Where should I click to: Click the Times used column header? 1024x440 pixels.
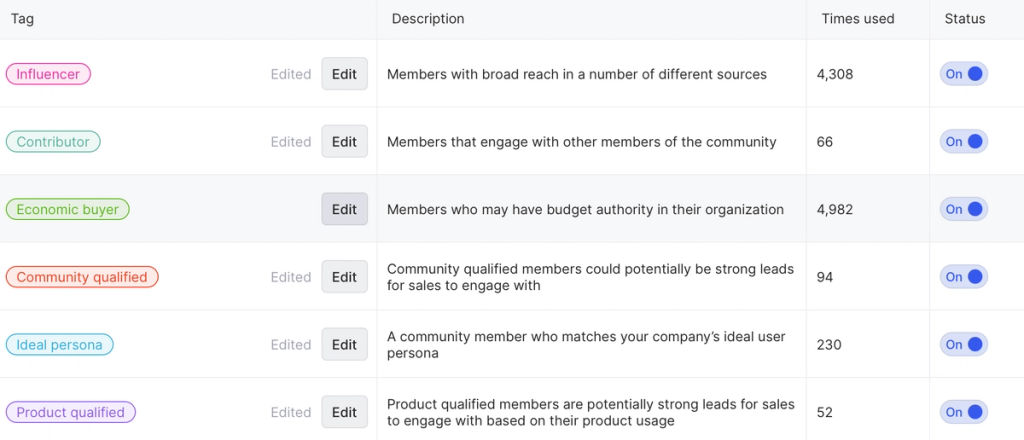[x=857, y=19]
